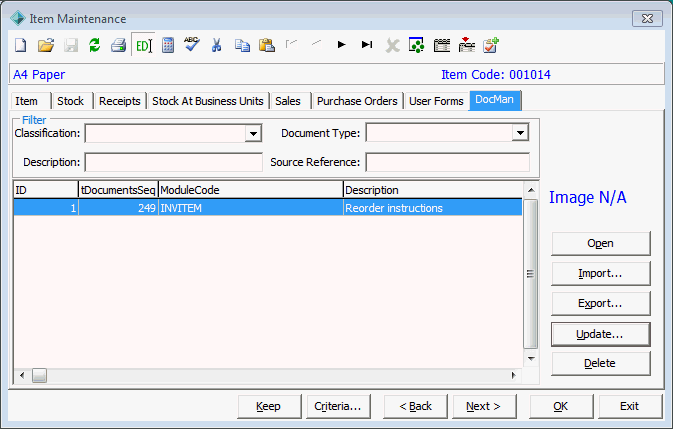This screenshot has width=673, height=429.
Task: Click the Description filter input field
Action: pyautogui.click(x=173, y=163)
